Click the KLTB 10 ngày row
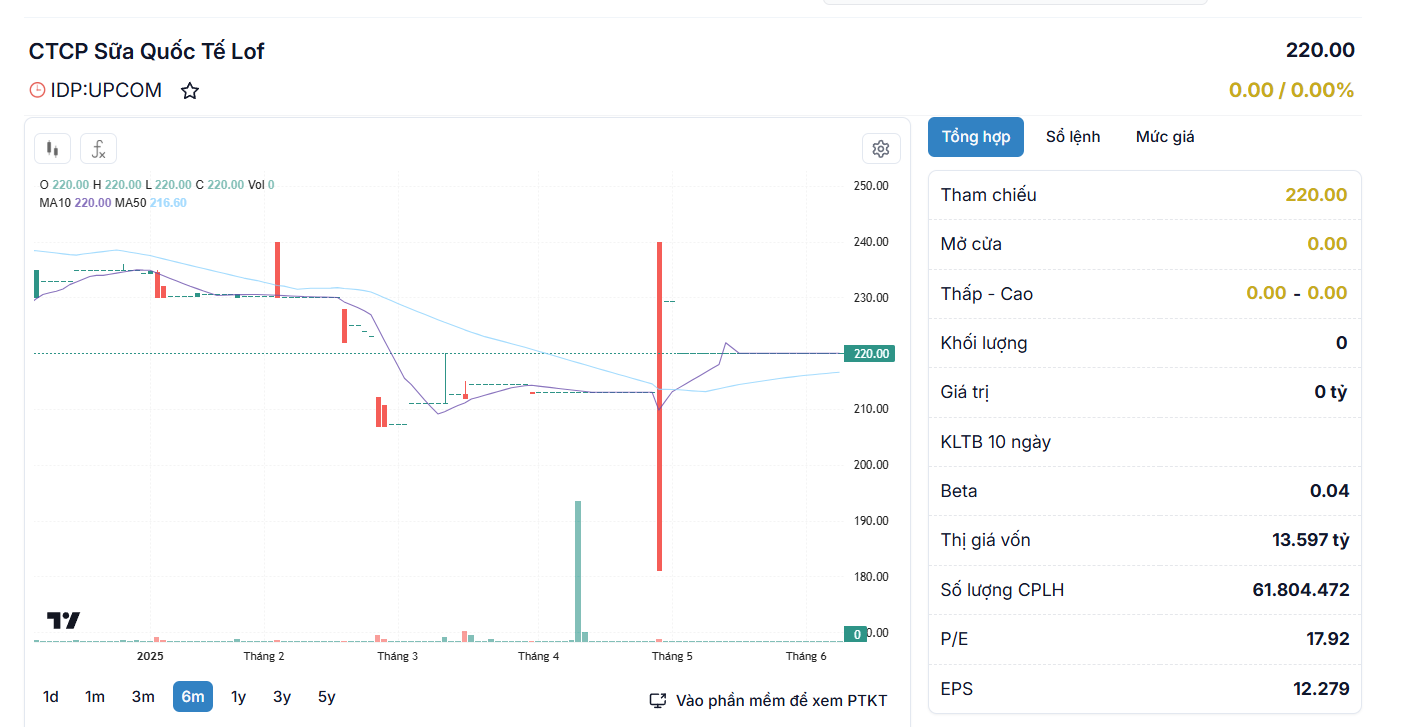This screenshot has height=727, width=1422. [x=1145, y=441]
